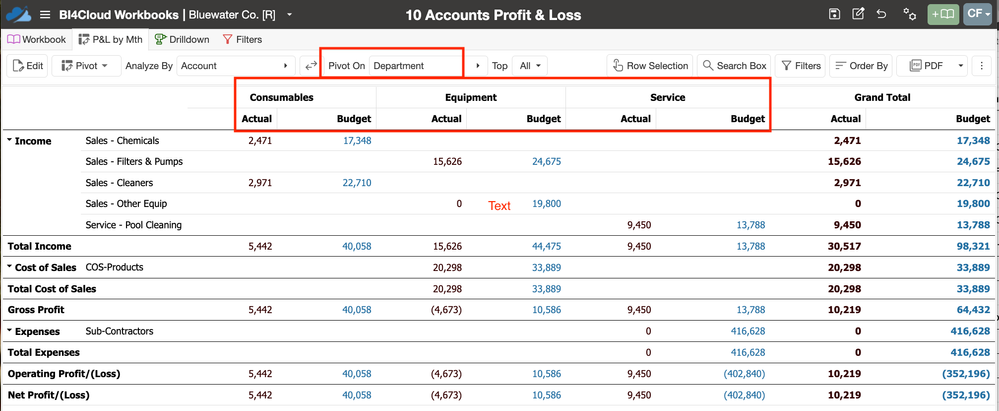The height and width of the screenshot is (411, 999).
Task: Click the Row Selection button
Action: tap(650, 66)
